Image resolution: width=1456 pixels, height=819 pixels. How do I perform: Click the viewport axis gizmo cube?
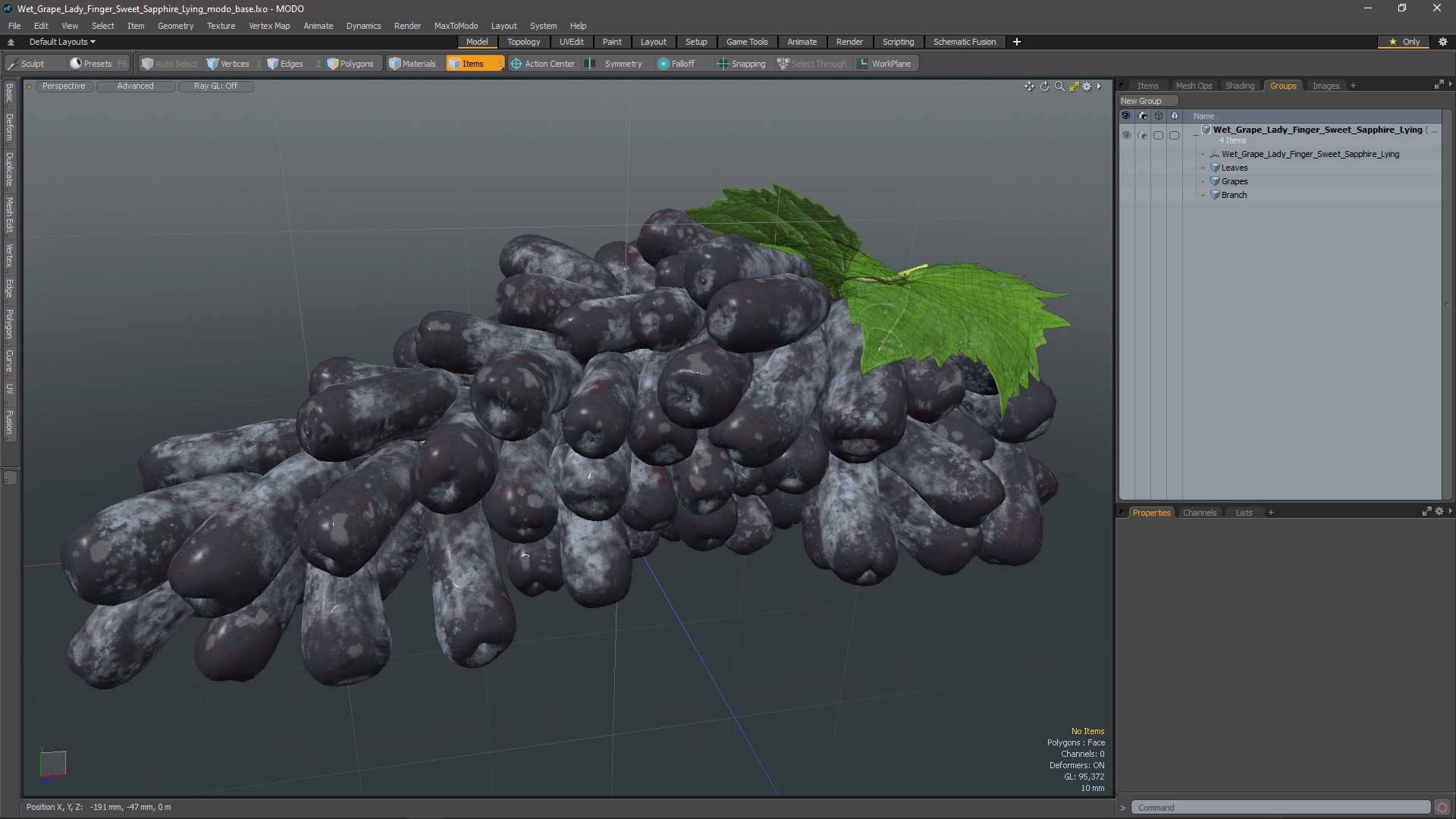point(52,764)
